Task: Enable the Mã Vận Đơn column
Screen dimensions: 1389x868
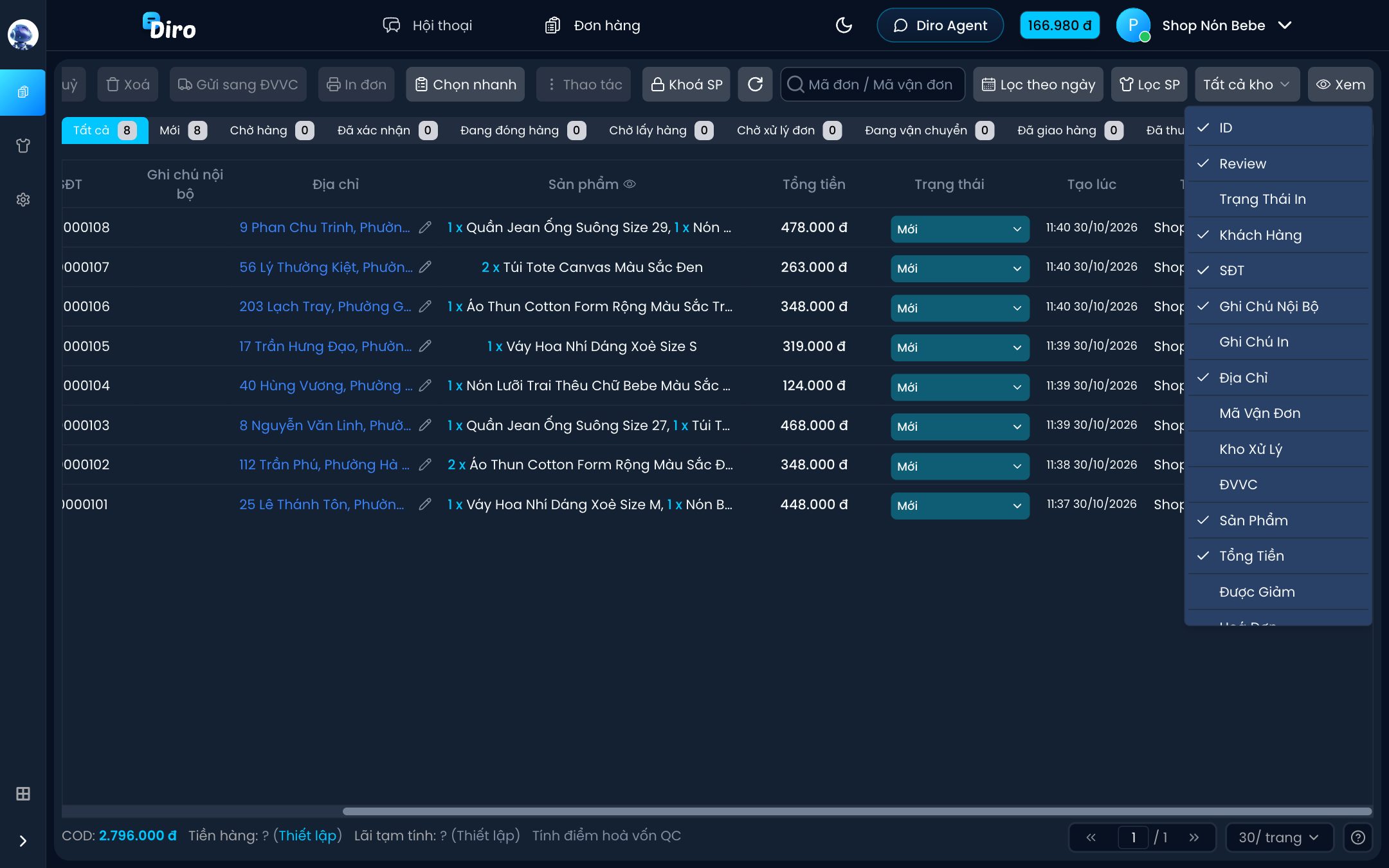Action: click(1278, 413)
